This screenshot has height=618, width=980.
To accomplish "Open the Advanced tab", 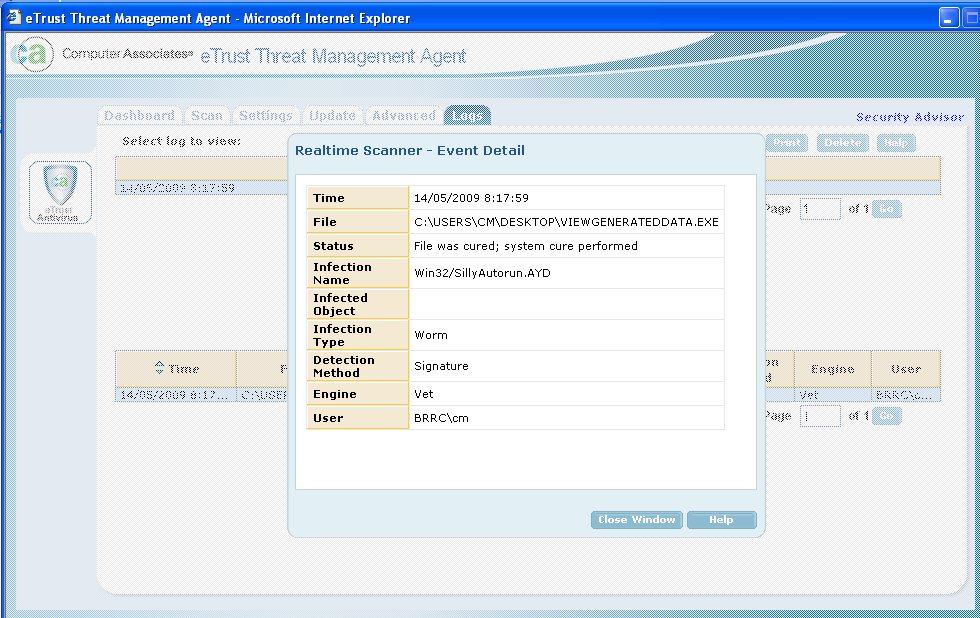I will click(x=404, y=116).
